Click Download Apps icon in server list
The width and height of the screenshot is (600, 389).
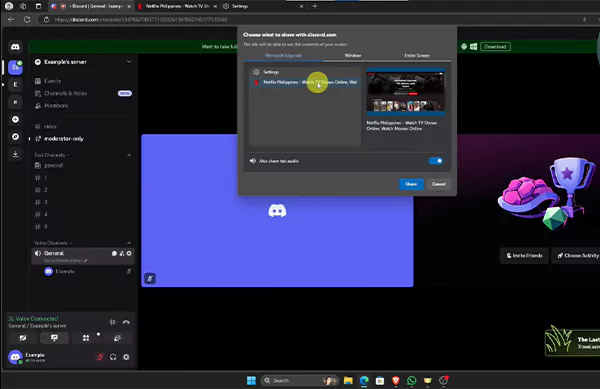click(x=15, y=154)
